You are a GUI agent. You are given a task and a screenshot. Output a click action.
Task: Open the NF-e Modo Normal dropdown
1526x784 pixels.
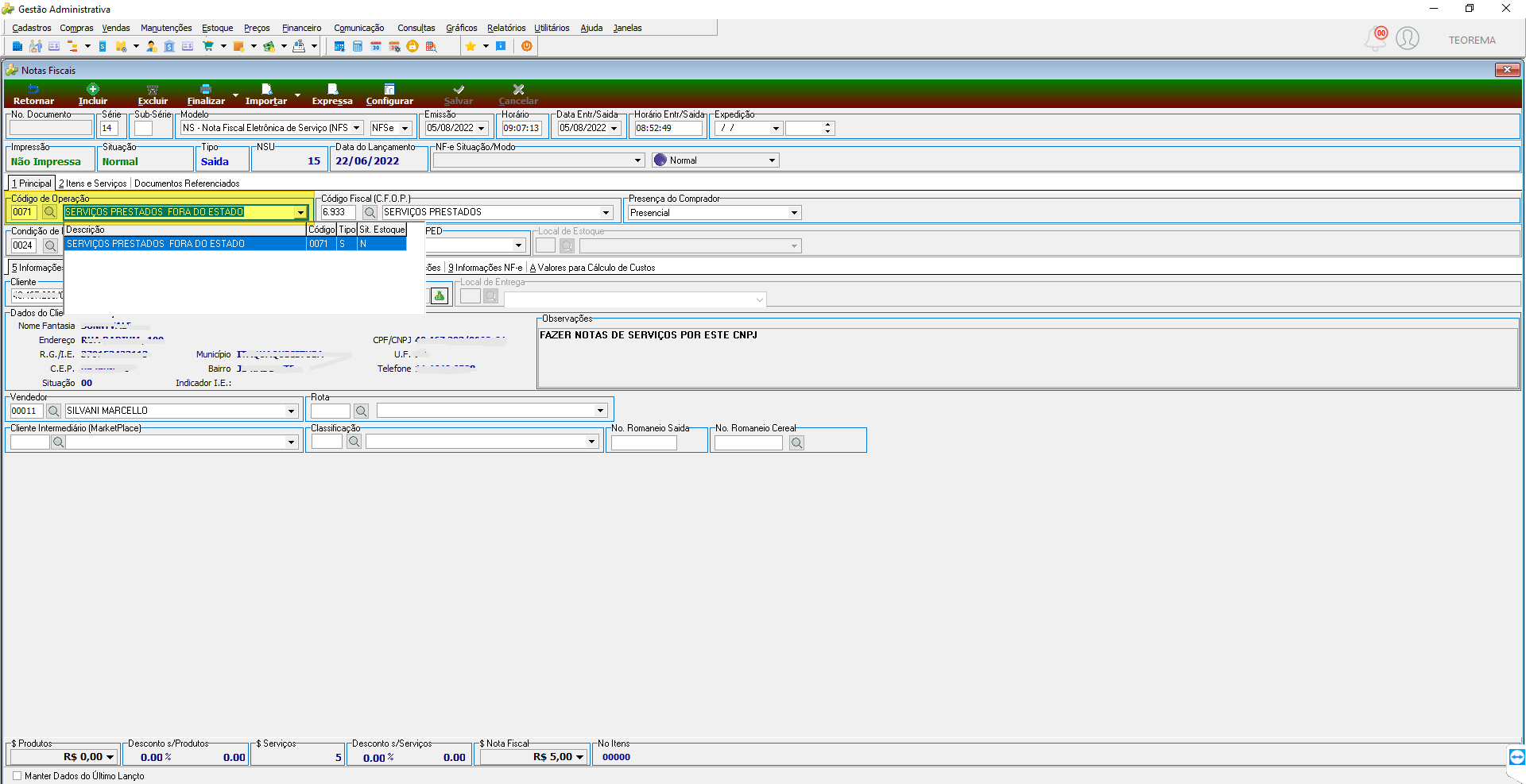[x=772, y=160]
